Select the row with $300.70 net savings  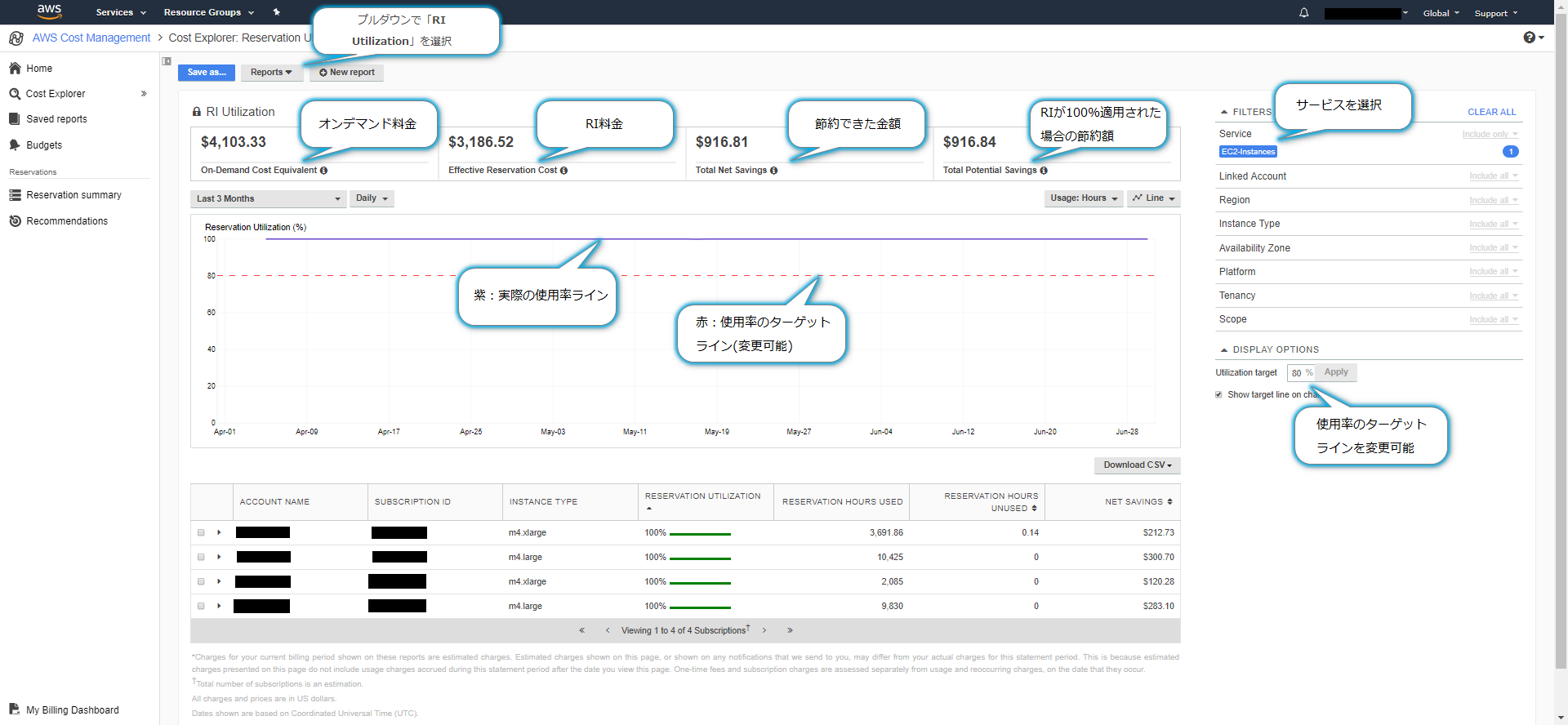pos(201,558)
